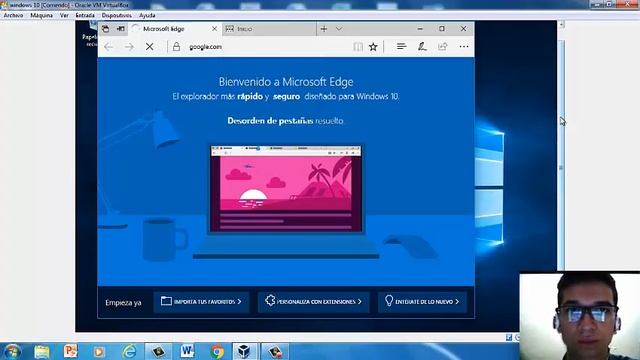Viewport: 640px width, 360px height.
Task: Go back in Edge browser
Action: [x=108, y=47]
